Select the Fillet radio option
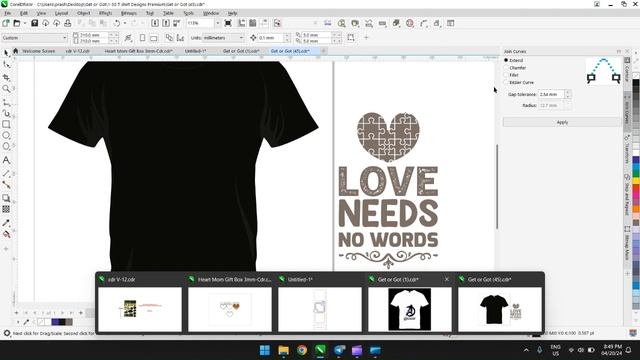Image resolution: width=640 pixels, height=360 pixels. click(506, 75)
